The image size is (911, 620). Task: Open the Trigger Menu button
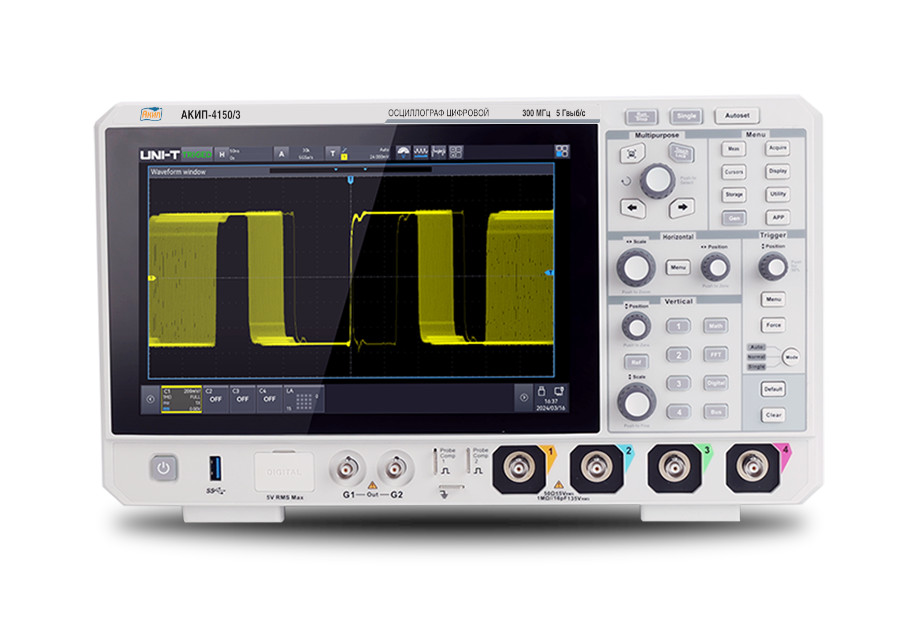[773, 299]
